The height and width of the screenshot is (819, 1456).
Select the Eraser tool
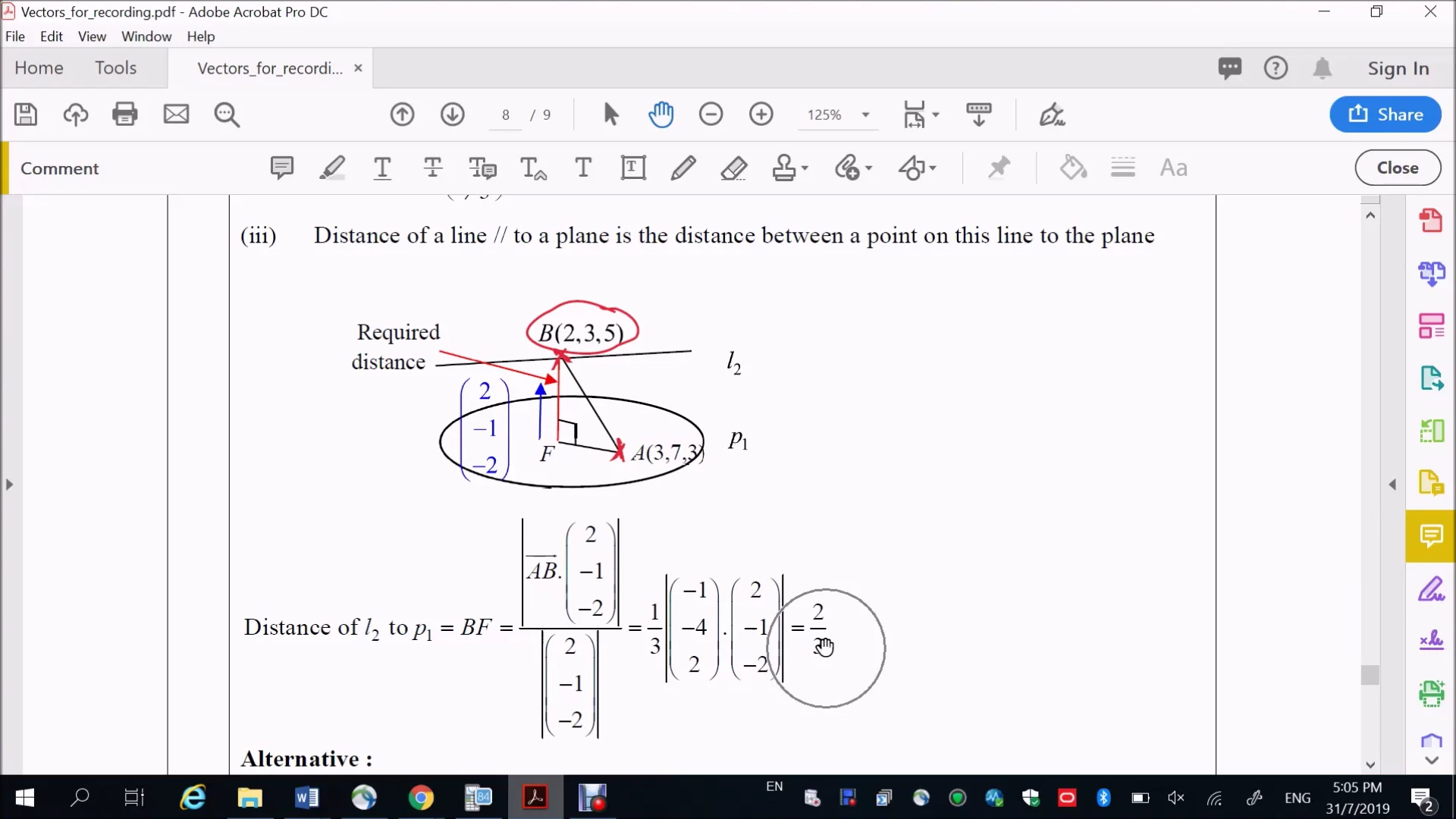733,168
